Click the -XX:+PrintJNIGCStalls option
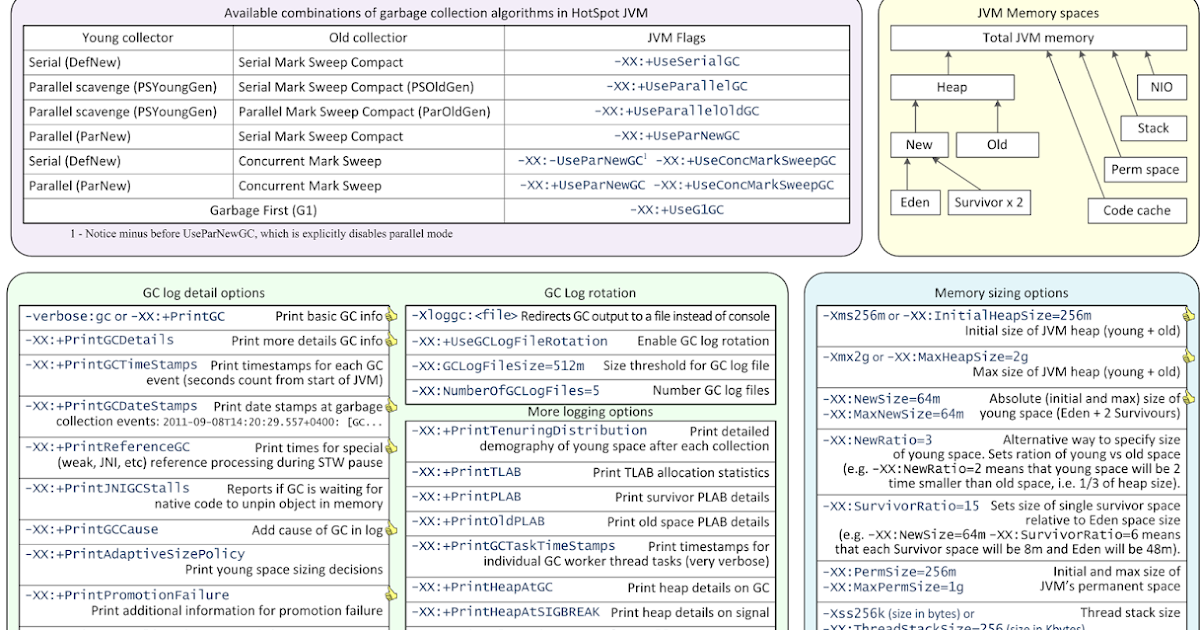 107,488
